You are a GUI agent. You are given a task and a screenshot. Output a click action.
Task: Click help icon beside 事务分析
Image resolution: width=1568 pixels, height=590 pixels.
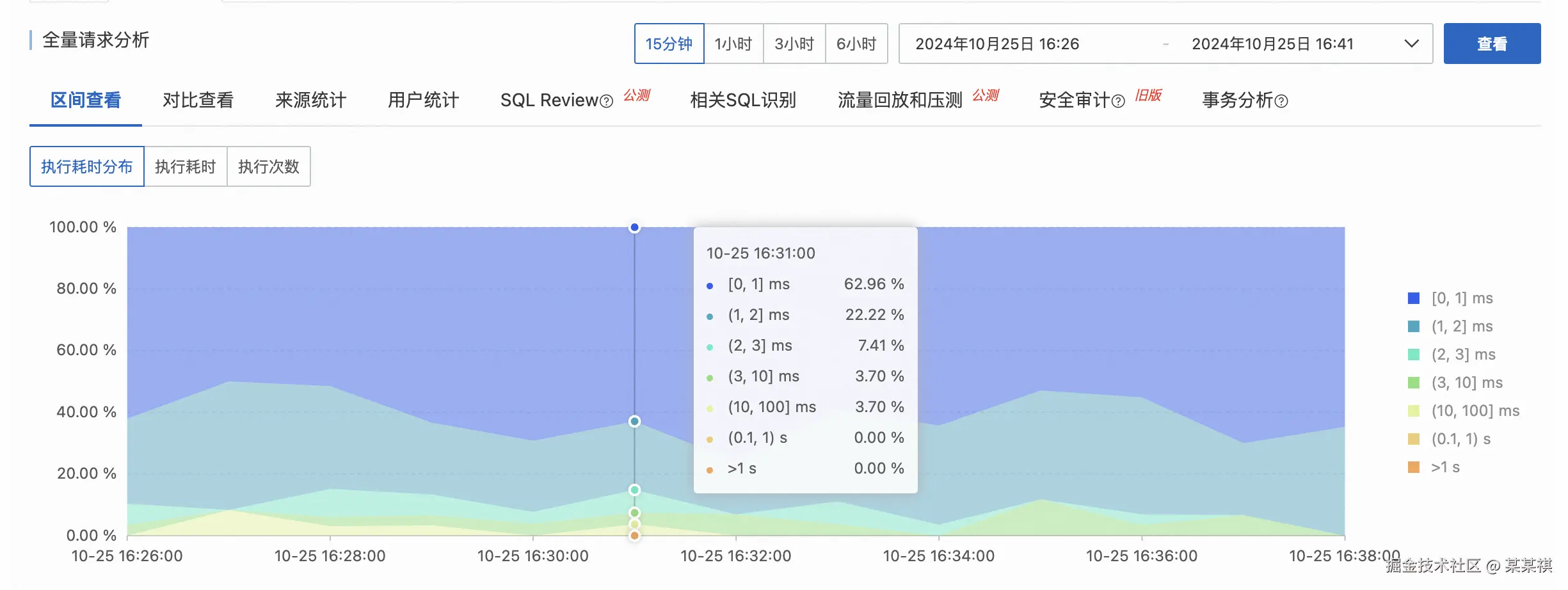click(1281, 101)
